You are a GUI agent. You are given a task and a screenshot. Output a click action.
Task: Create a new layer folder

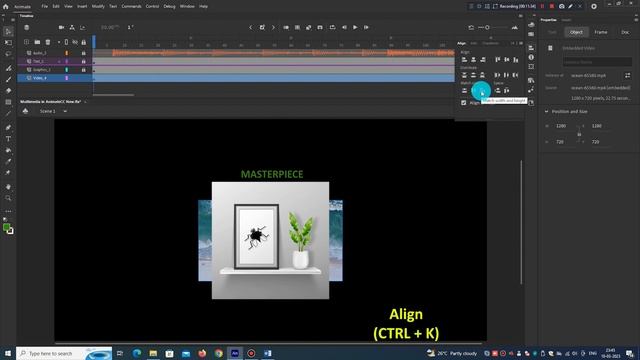(x=37, y=42)
